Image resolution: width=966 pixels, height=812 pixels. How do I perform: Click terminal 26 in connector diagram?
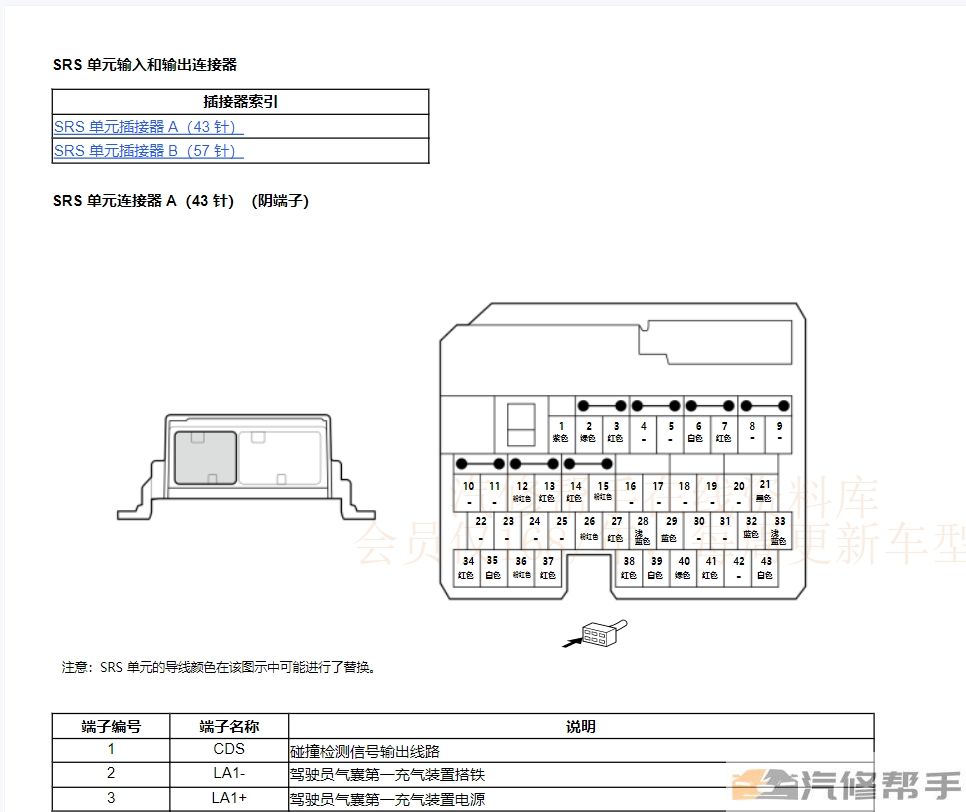tap(589, 529)
